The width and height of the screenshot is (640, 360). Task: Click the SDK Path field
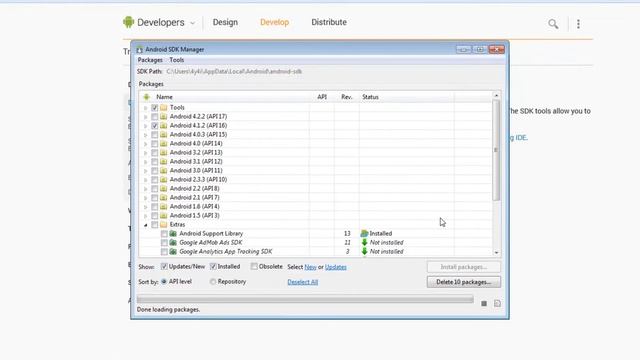[x=234, y=71]
